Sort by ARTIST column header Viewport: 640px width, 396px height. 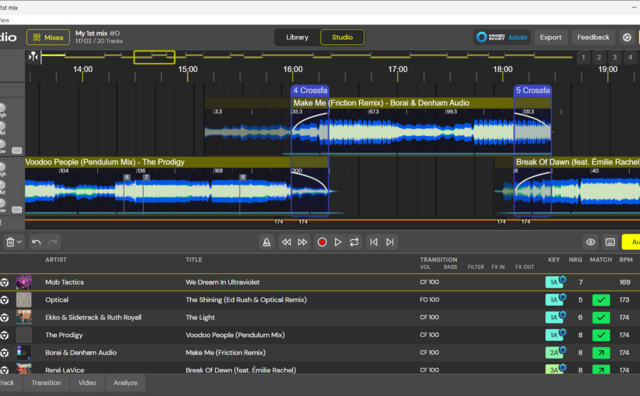point(56,260)
